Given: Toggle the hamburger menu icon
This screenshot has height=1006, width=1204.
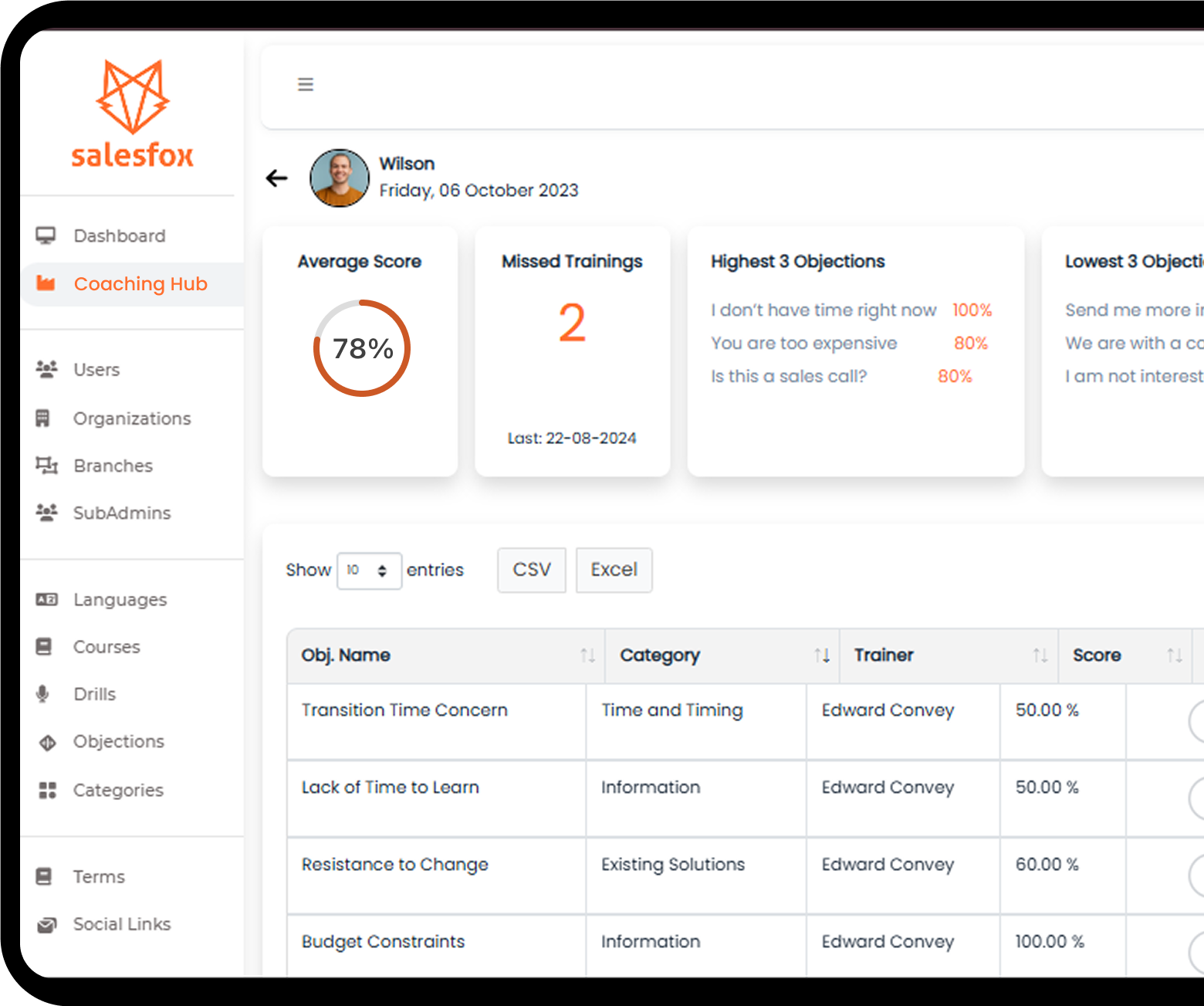Looking at the screenshot, I should tap(306, 84).
